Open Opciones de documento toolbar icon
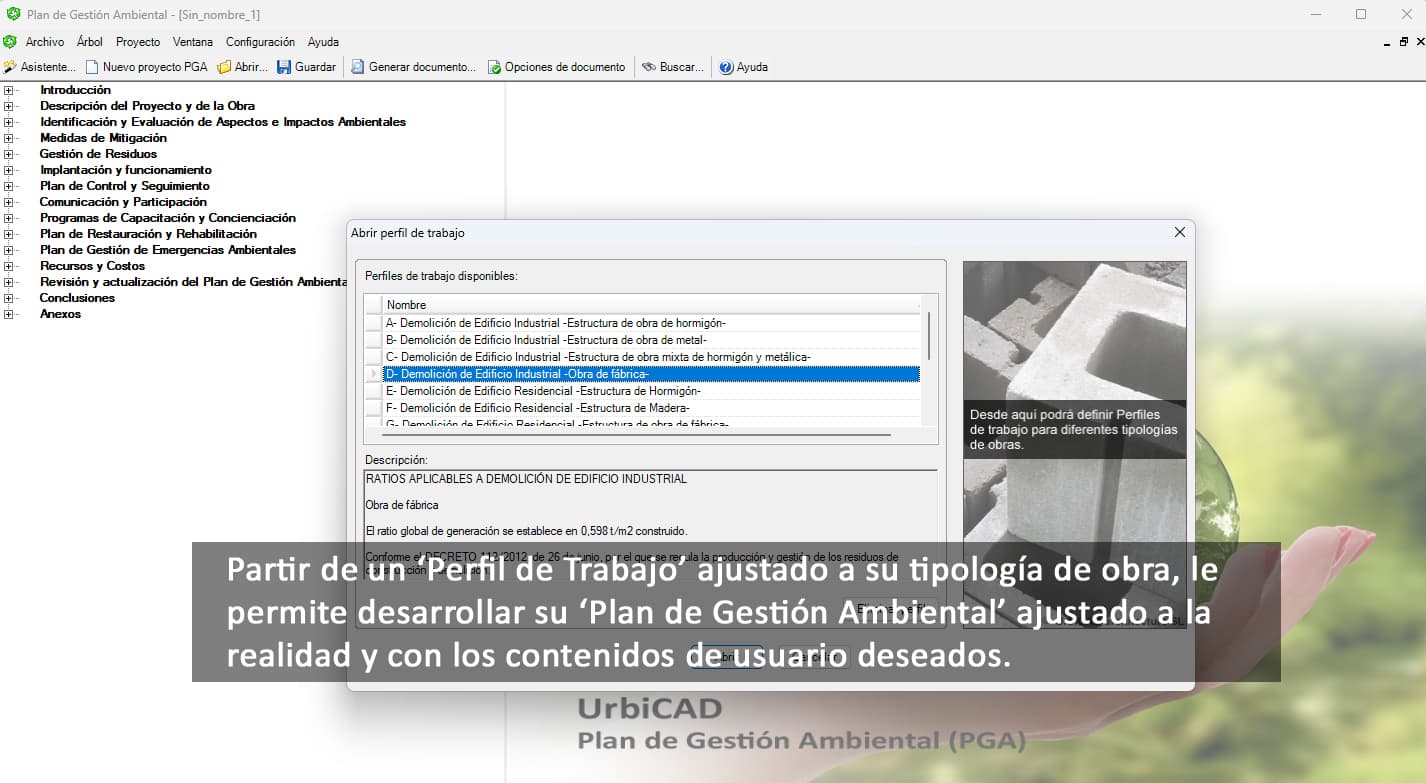1426x783 pixels. [494, 67]
